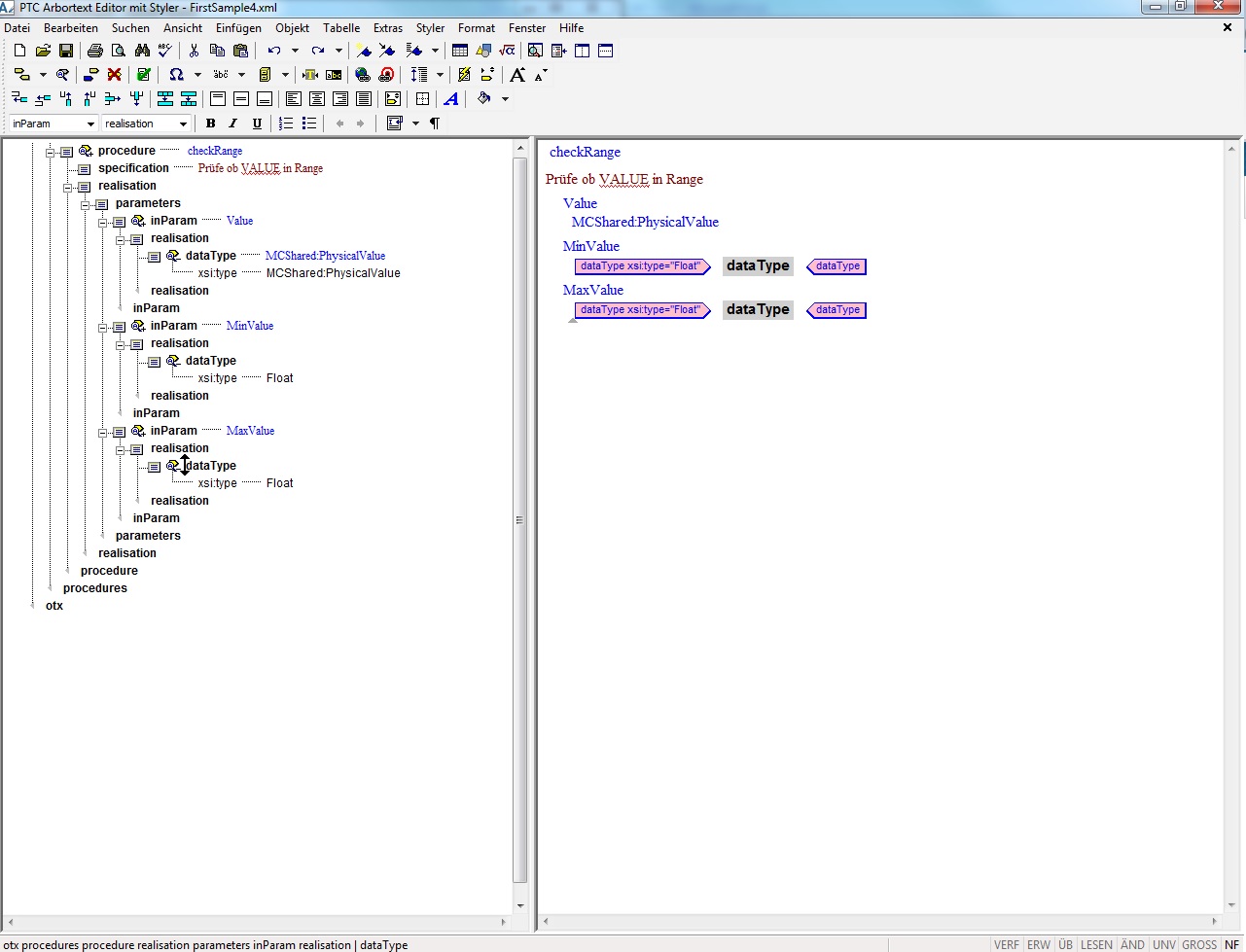
Task: Apply italic formatting from the toolbar
Action: (x=232, y=123)
